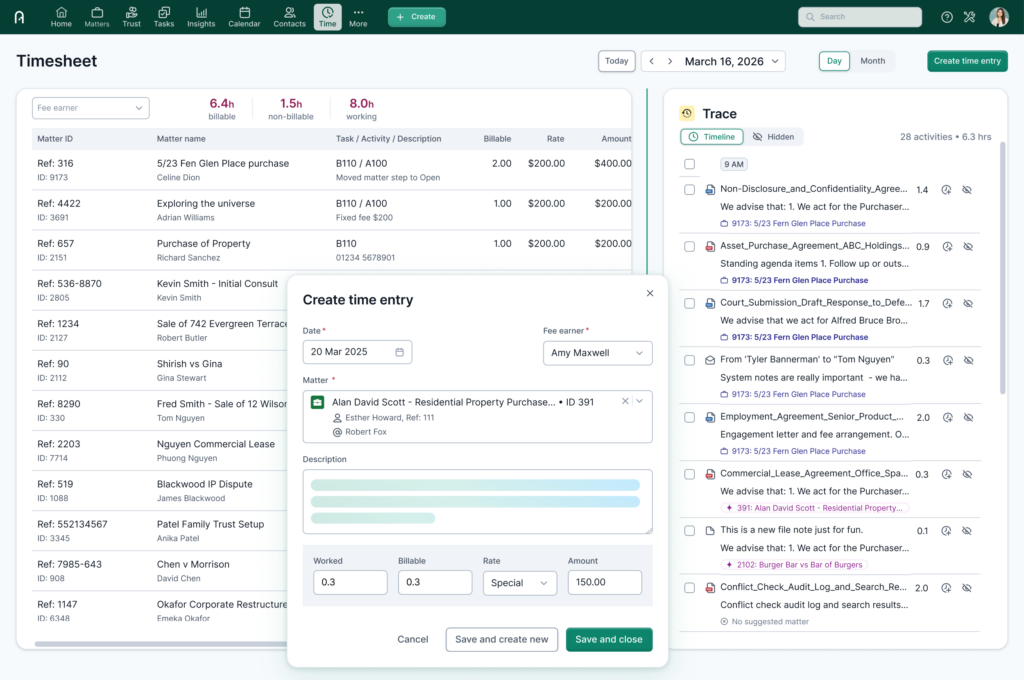
Task: Click the document icon for Non-Disclosure activity
Action: coord(710,190)
